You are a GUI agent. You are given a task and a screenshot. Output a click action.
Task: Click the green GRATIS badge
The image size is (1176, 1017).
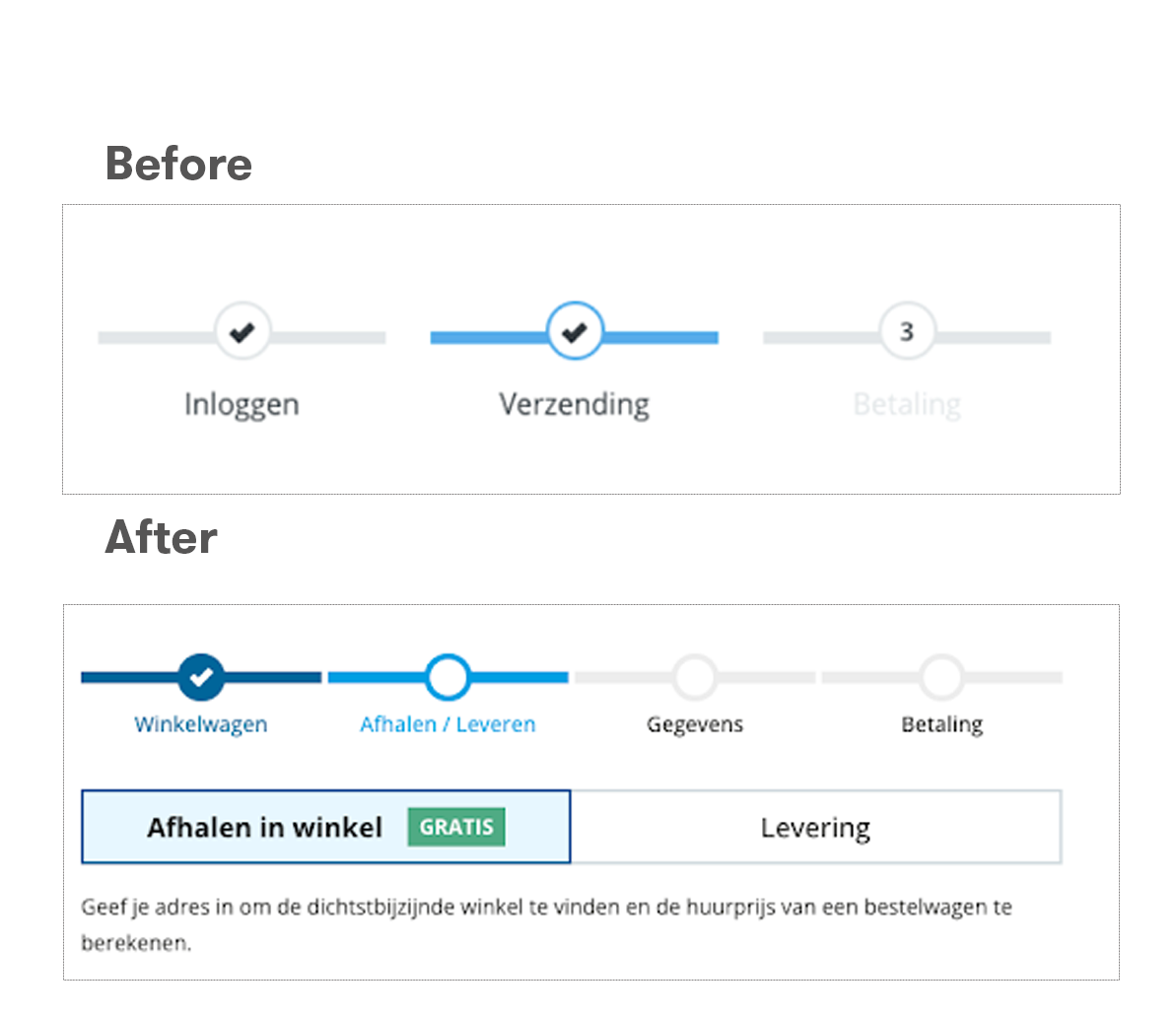click(x=456, y=827)
